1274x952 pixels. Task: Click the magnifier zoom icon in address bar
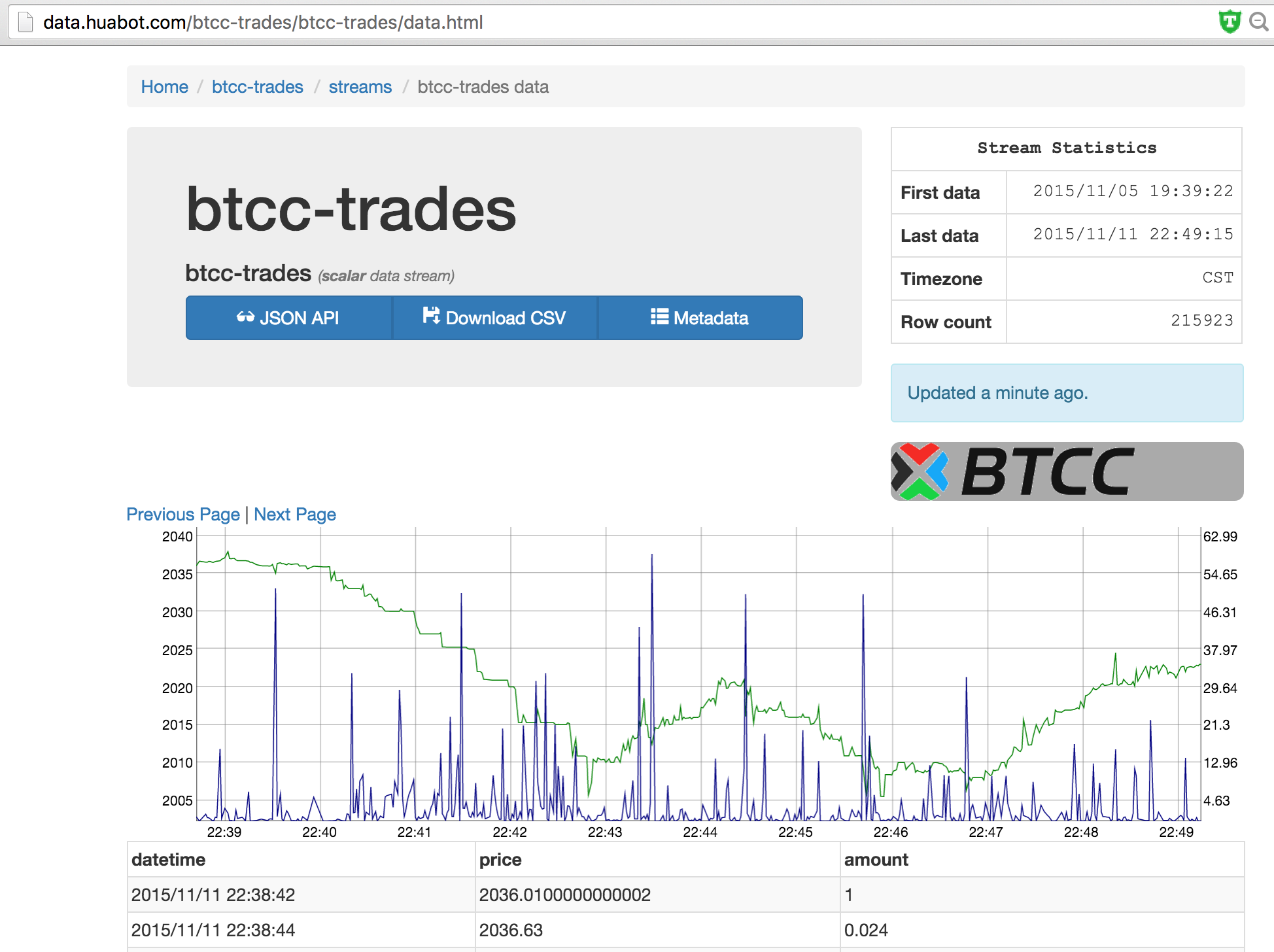click(x=1258, y=22)
